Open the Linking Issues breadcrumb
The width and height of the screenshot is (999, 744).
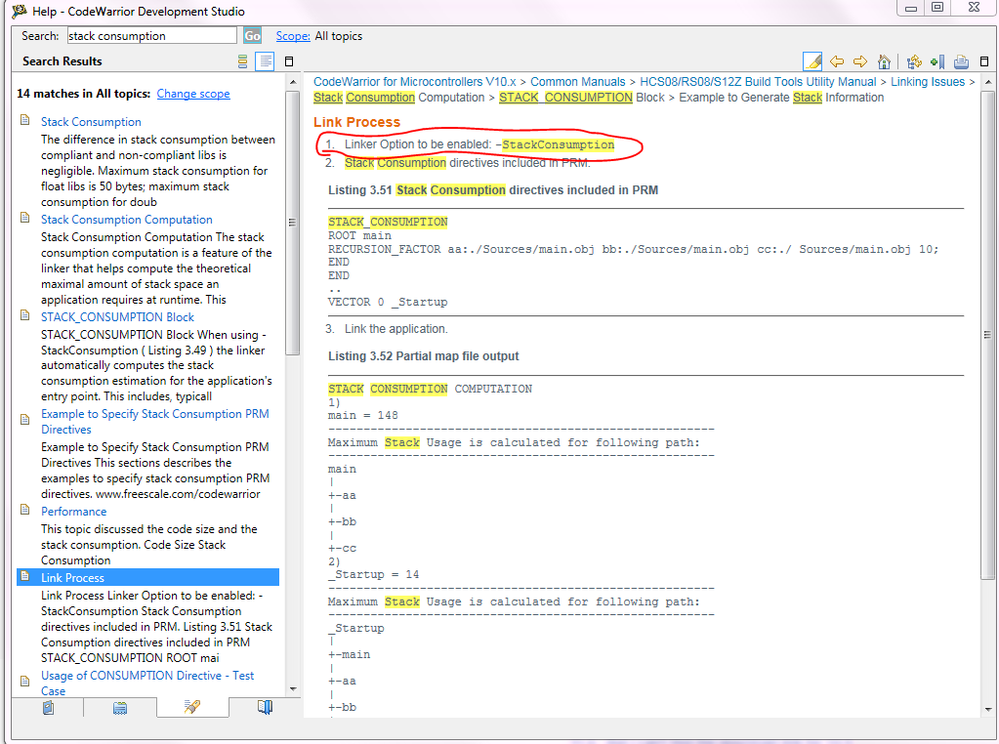click(x=928, y=82)
